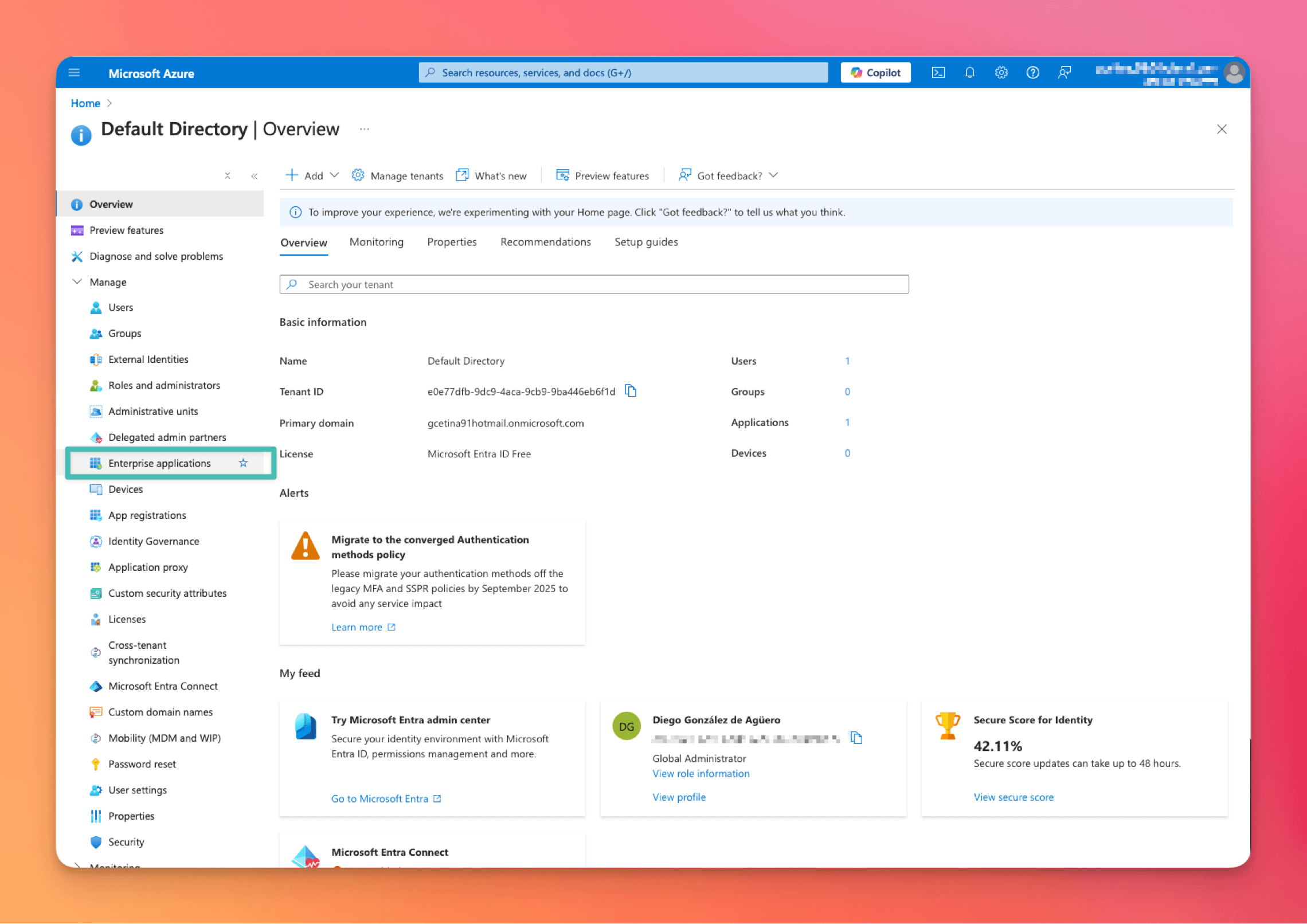Open Groups in the sidebar
The width and height of the screenshot is (1307, 924).
pyautogui.click(x=125, y=333)
